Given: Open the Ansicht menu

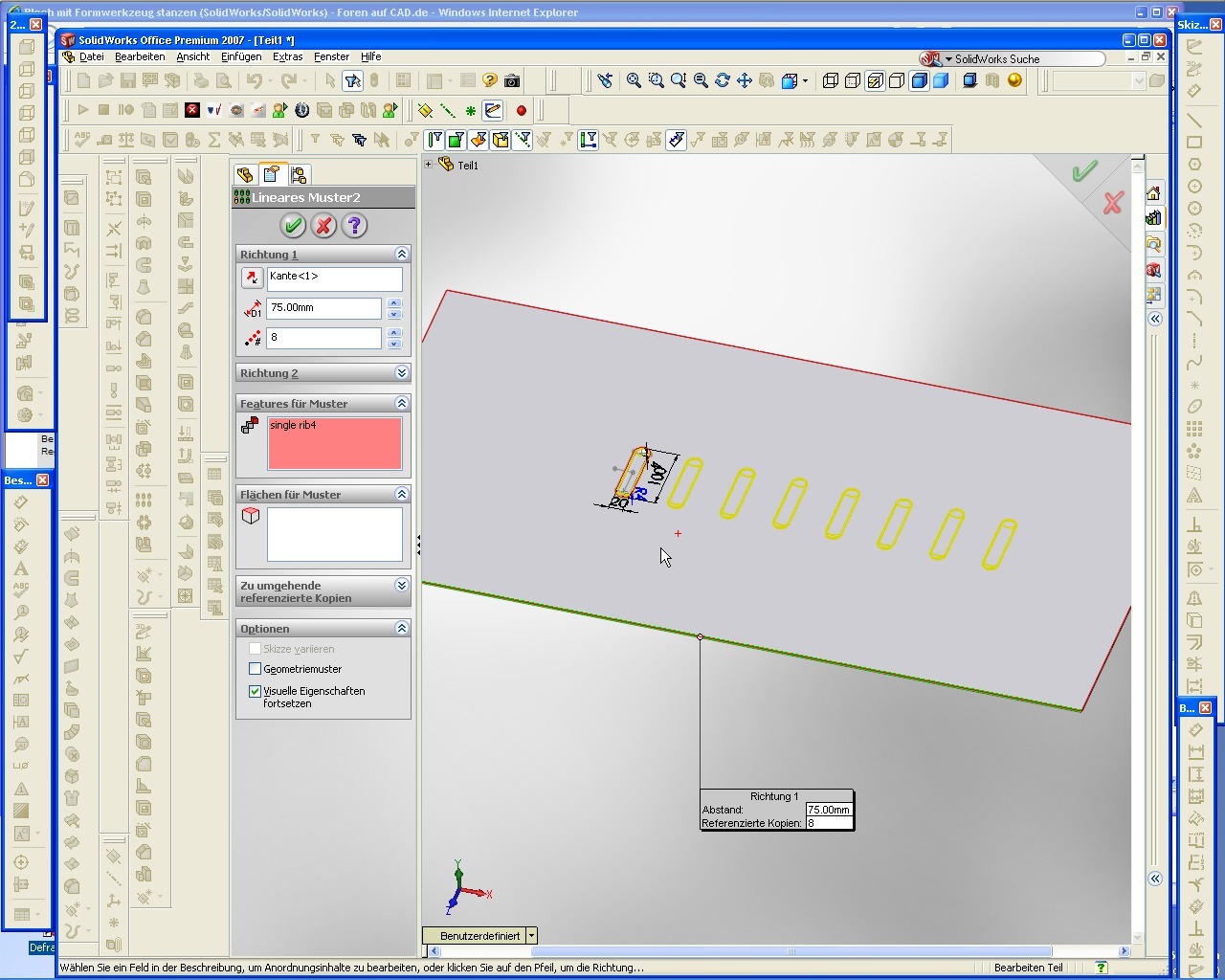Looking at the screenshot, I should [192, 56].
